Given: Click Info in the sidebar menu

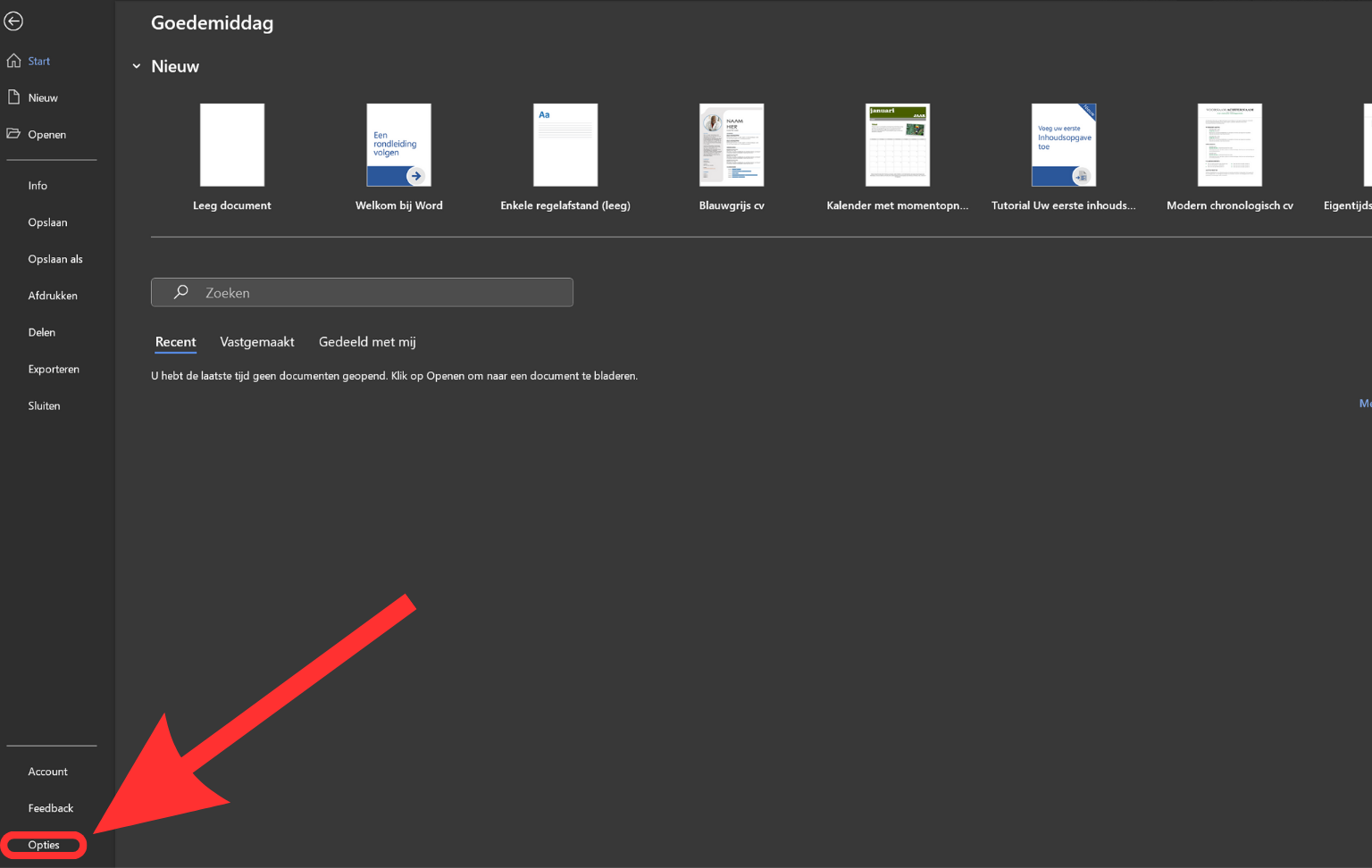Looking at the screenshot, I should tap(38, 185).
